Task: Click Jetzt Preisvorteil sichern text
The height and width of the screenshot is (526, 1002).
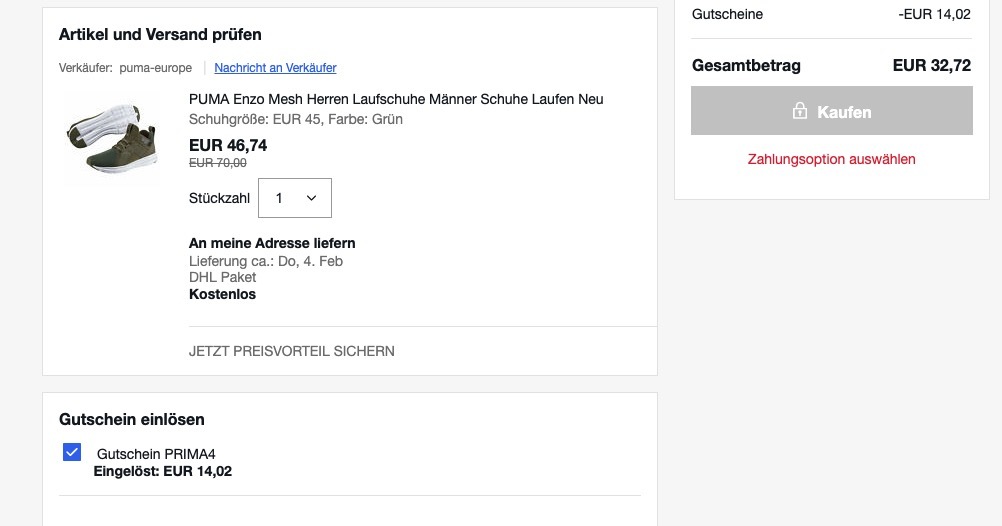Action: (291, 351)
